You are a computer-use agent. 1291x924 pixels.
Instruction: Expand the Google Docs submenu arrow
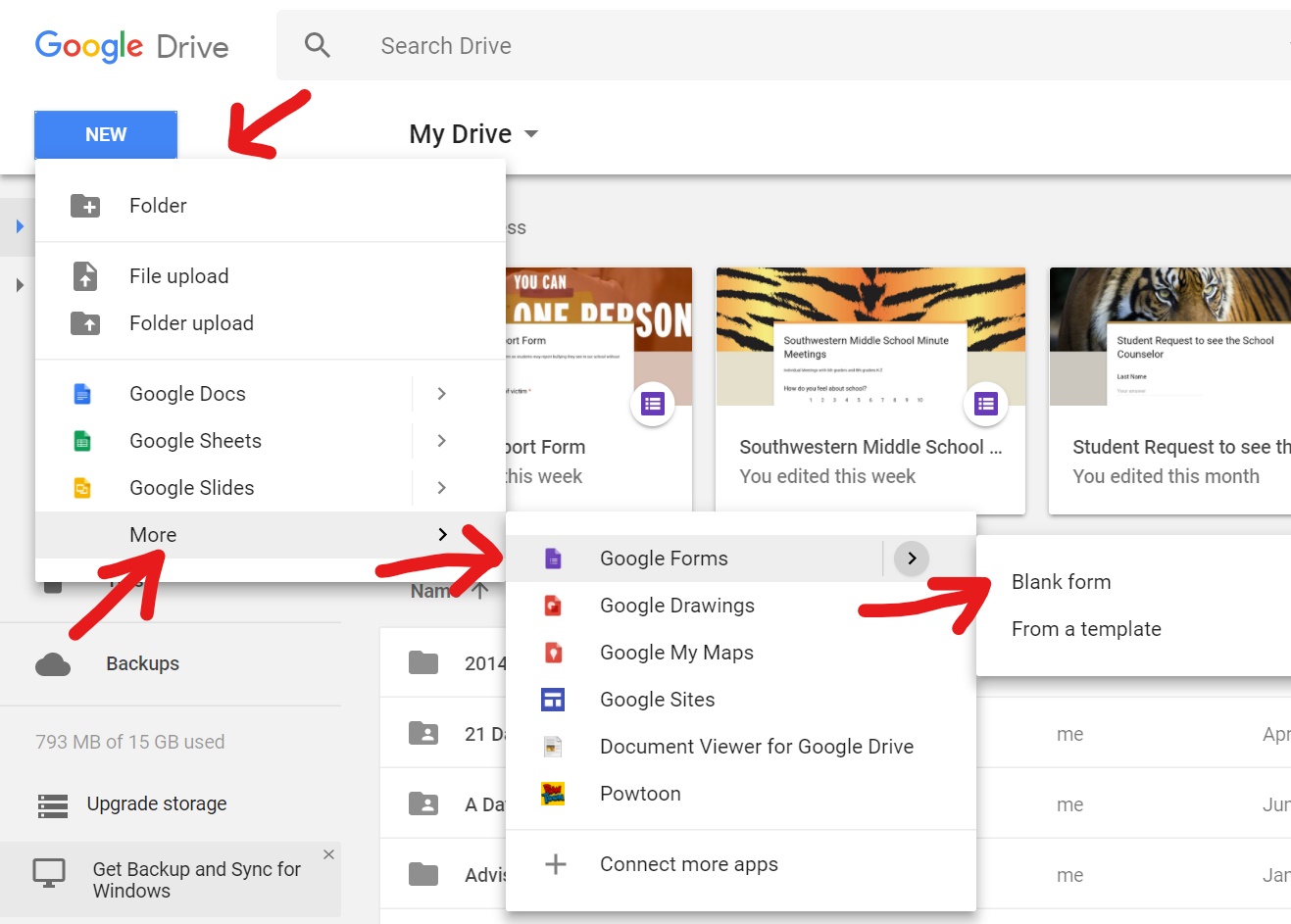point(442,394)
